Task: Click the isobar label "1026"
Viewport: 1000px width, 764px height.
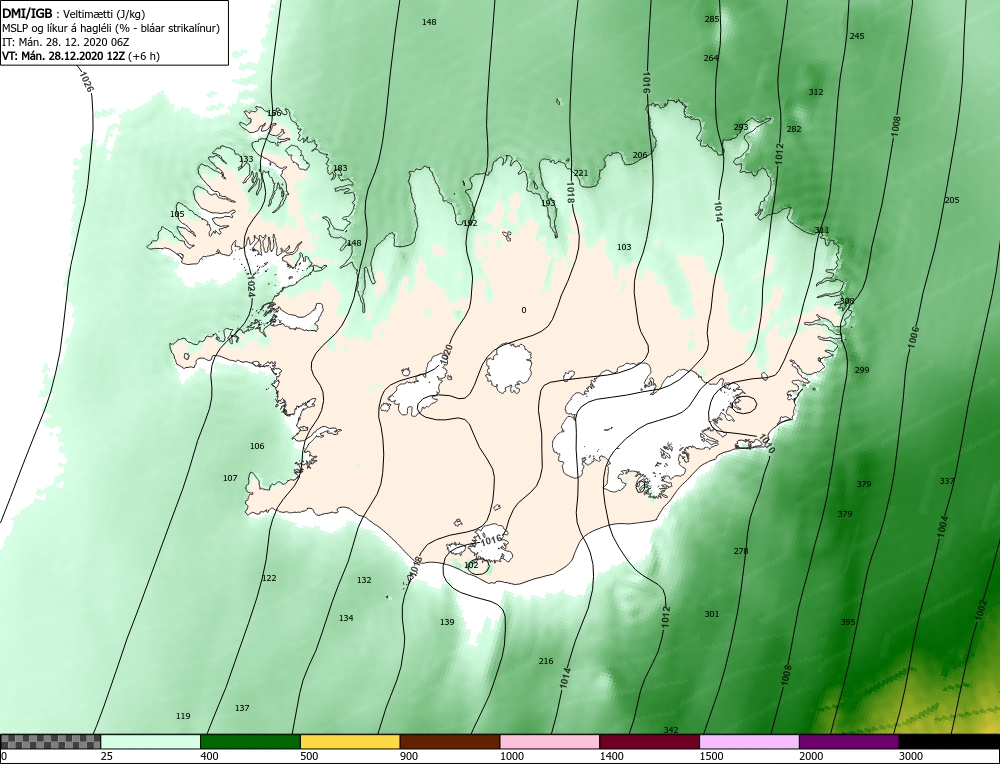Action: 86,82
